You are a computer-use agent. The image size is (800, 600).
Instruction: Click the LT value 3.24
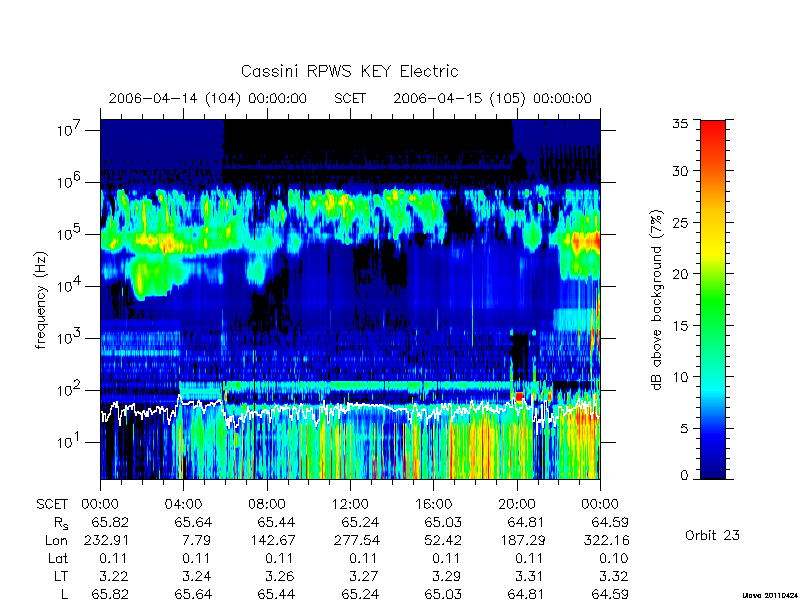(x=196, y=576)
